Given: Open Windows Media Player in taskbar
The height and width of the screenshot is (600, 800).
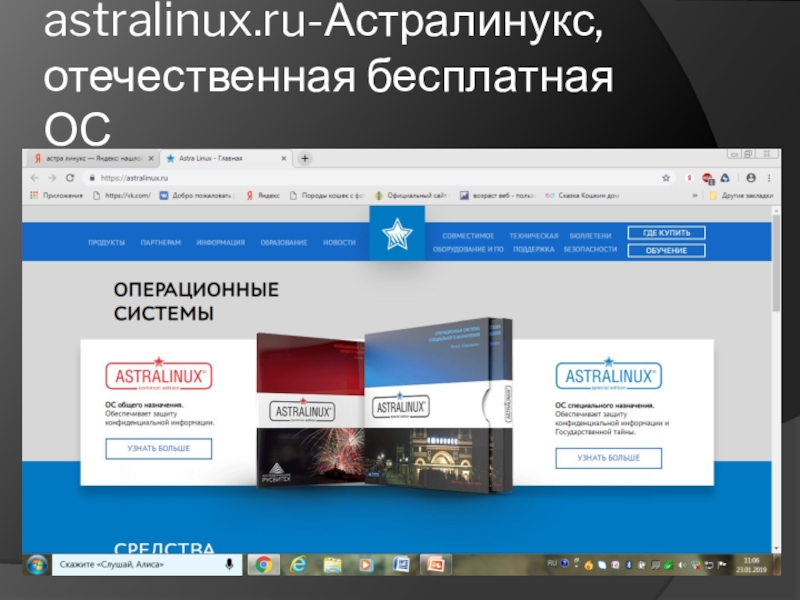Looking at the screenshot, I should [366, 565].
